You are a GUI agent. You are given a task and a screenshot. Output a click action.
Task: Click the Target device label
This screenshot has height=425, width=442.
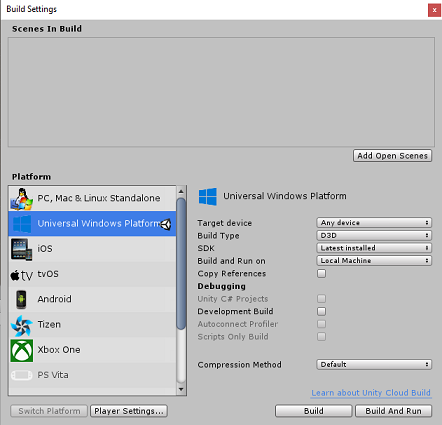point(224,223)
